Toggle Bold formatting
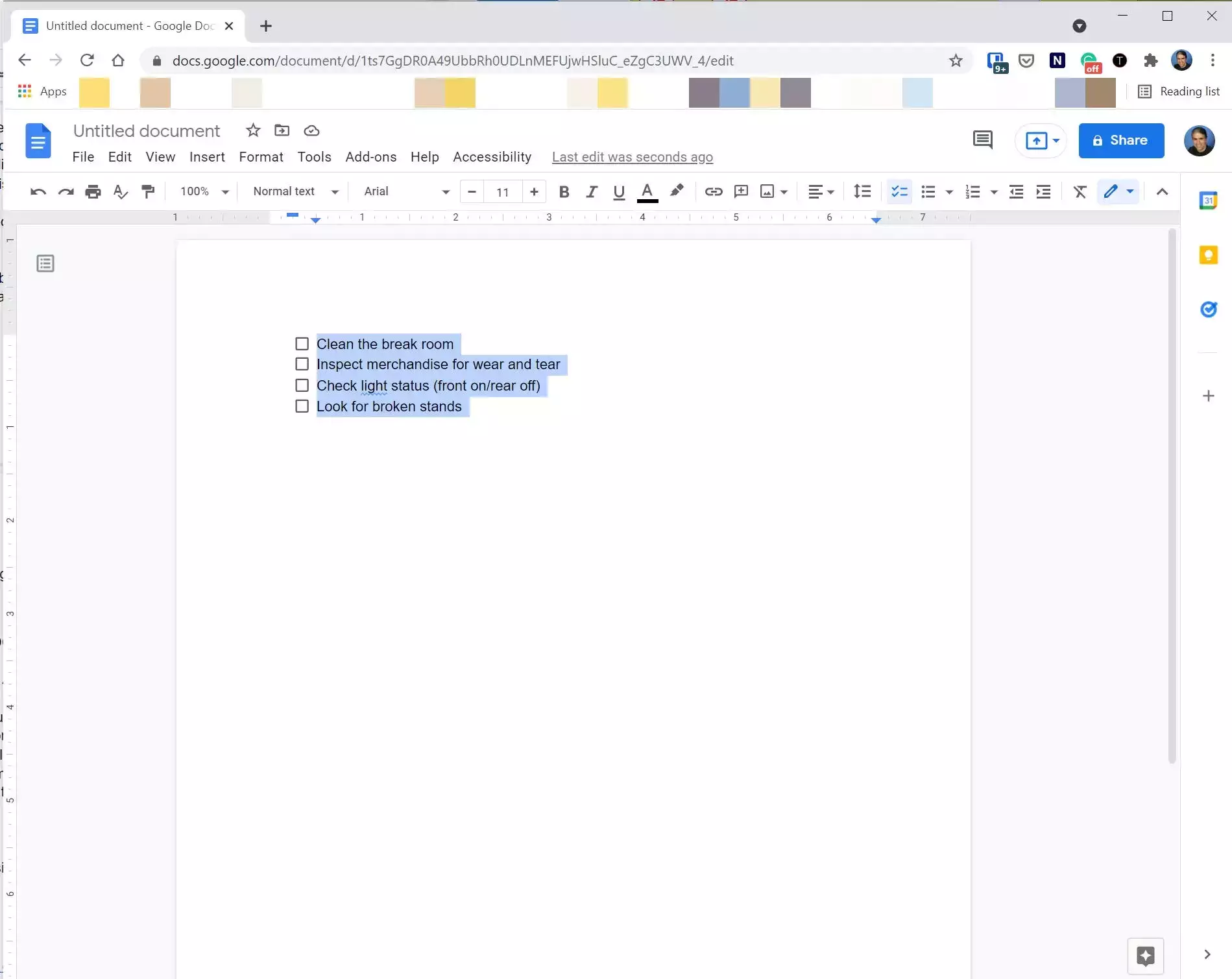This screenshot has height=979, width=1232. tap(564, 191)
